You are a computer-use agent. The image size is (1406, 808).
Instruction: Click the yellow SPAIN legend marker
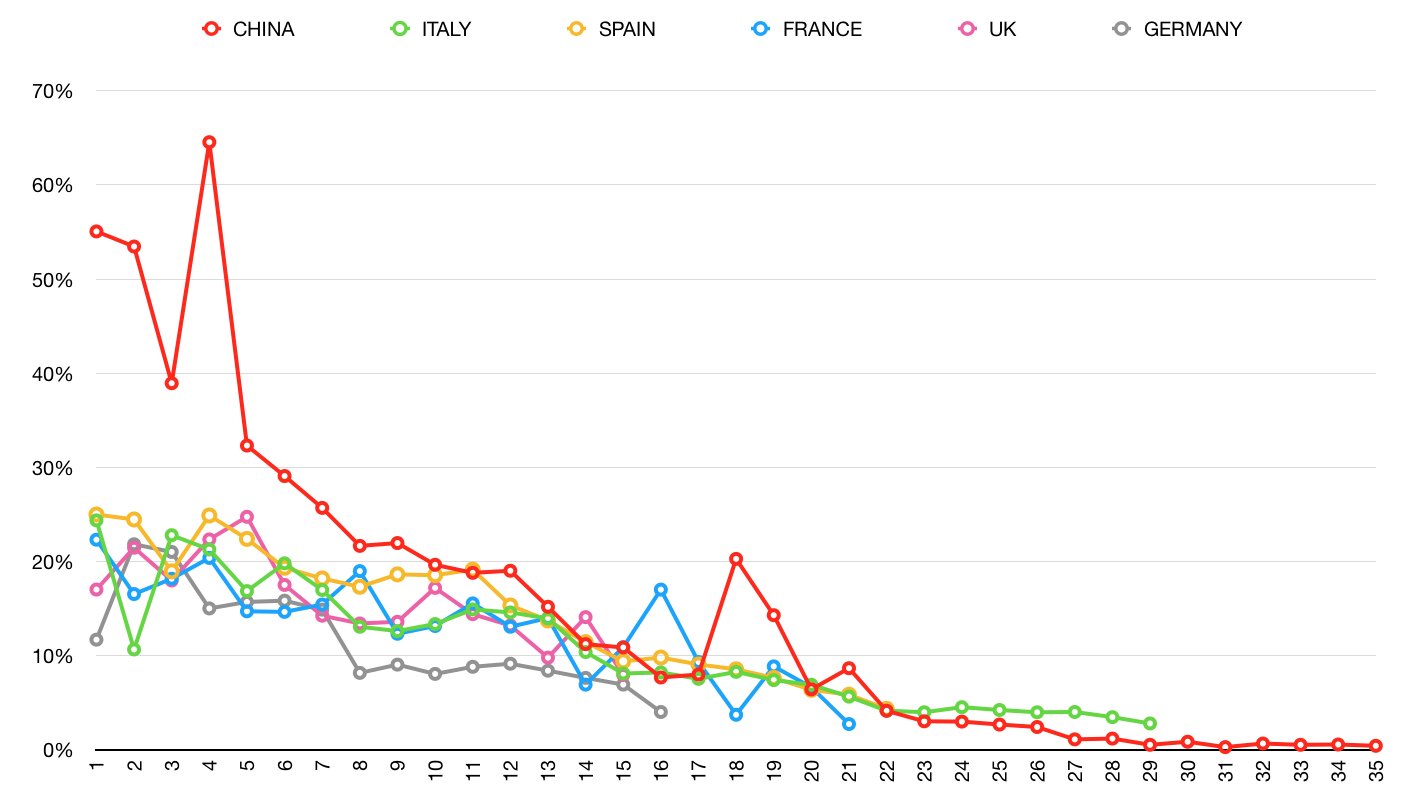(575, 29)
